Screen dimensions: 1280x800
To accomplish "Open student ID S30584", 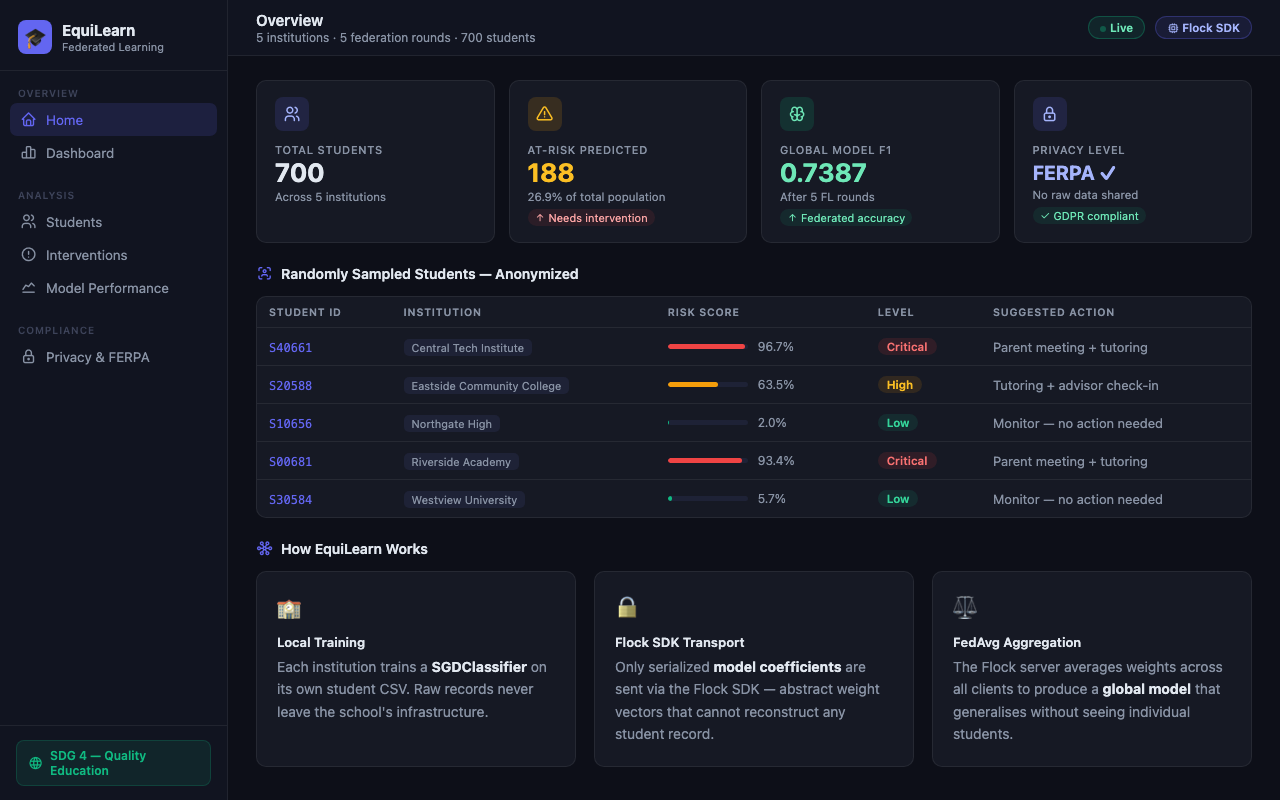I will (290, 500).
